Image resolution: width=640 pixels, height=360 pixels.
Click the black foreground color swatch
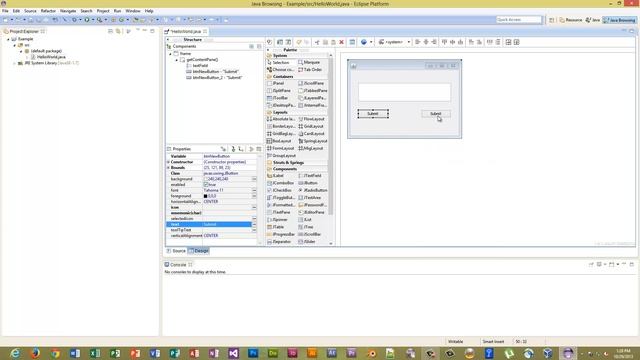[206, 196]
